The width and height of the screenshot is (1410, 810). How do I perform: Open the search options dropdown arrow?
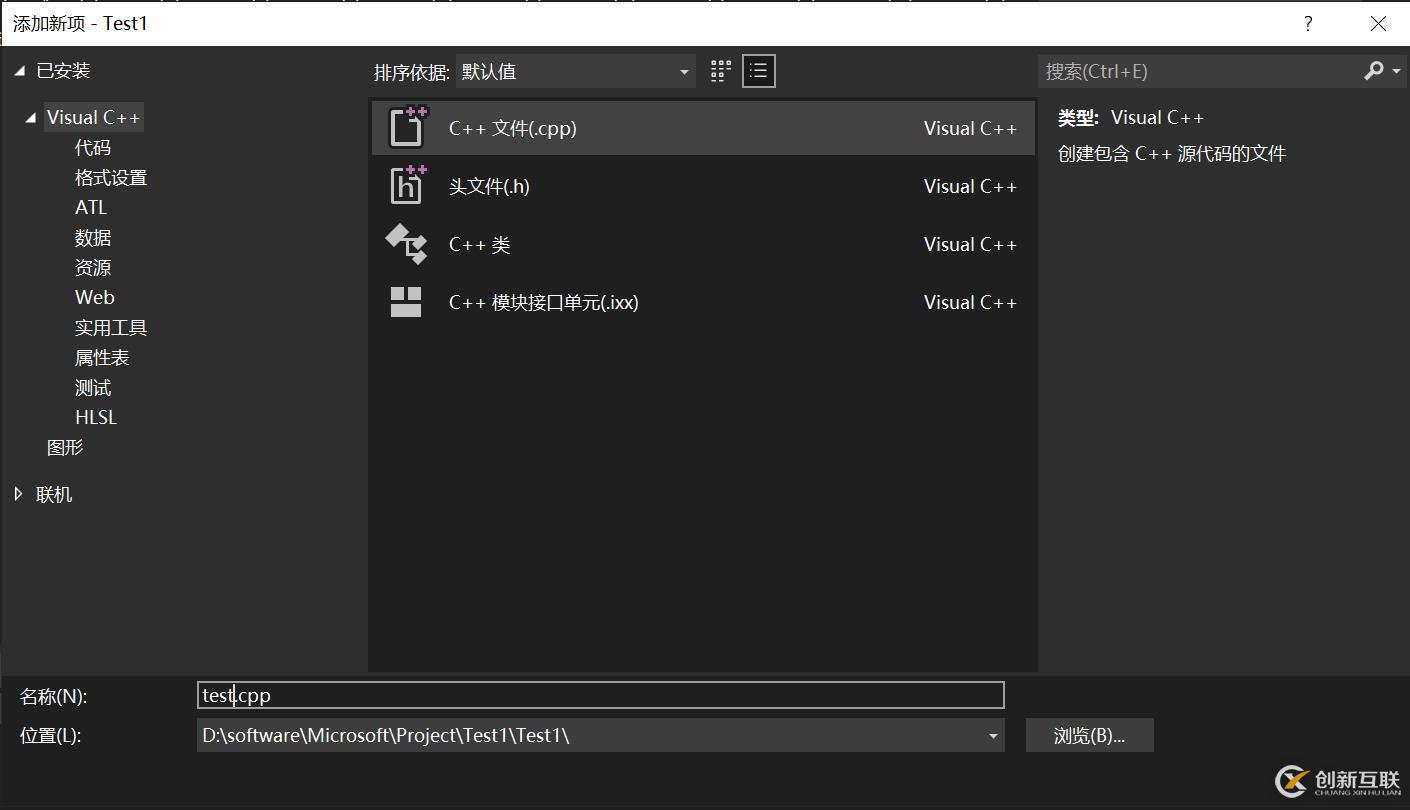click(1397, 72)
